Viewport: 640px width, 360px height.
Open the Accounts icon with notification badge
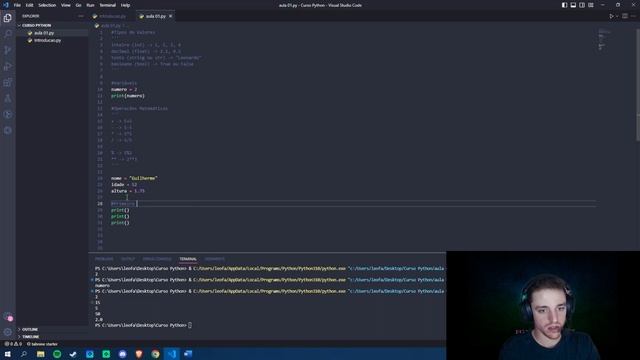(8, 317)
